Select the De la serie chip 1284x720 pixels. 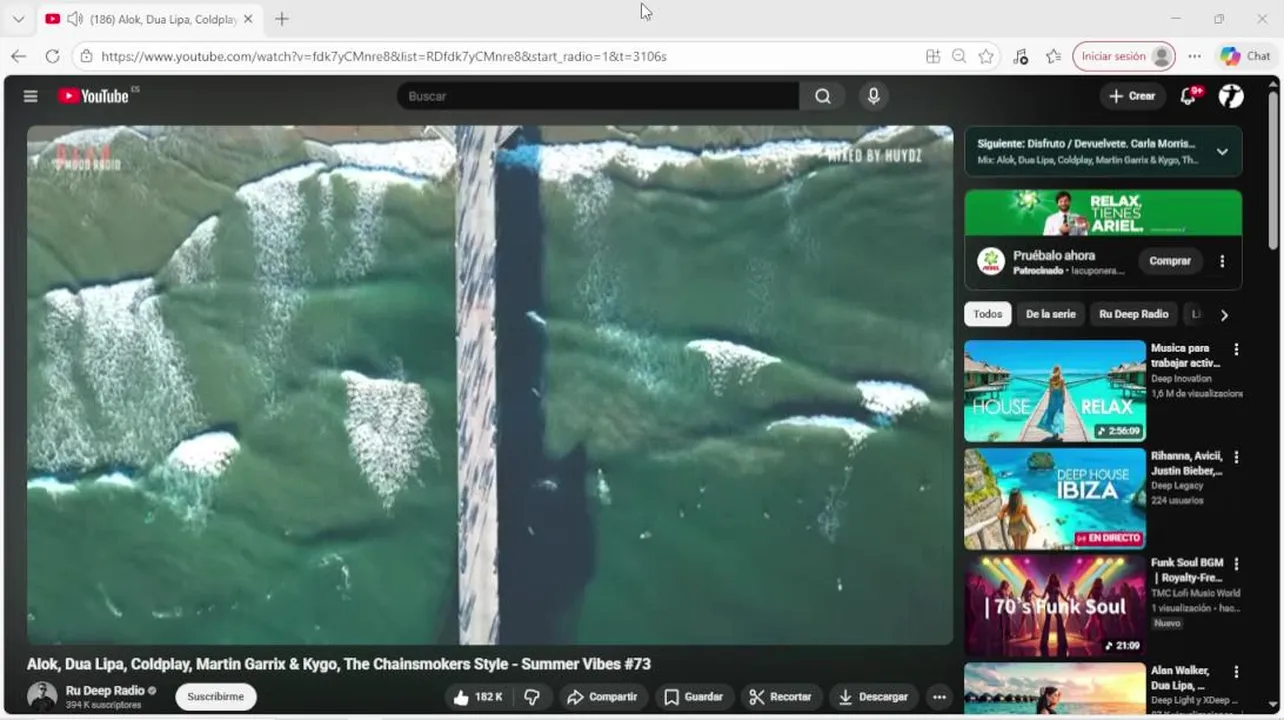[x=1050, y=314]
